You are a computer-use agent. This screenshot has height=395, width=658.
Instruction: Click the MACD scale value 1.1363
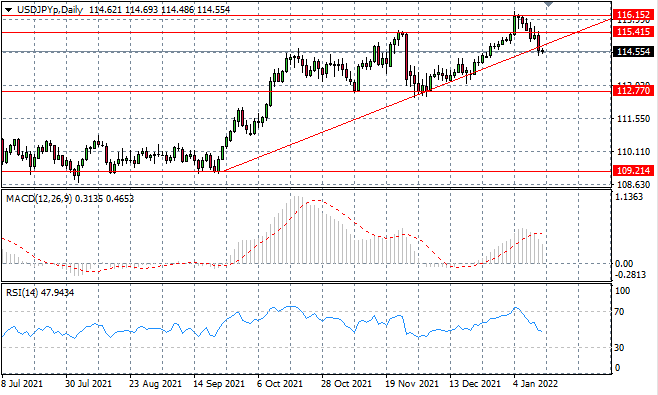click(629, 197)
